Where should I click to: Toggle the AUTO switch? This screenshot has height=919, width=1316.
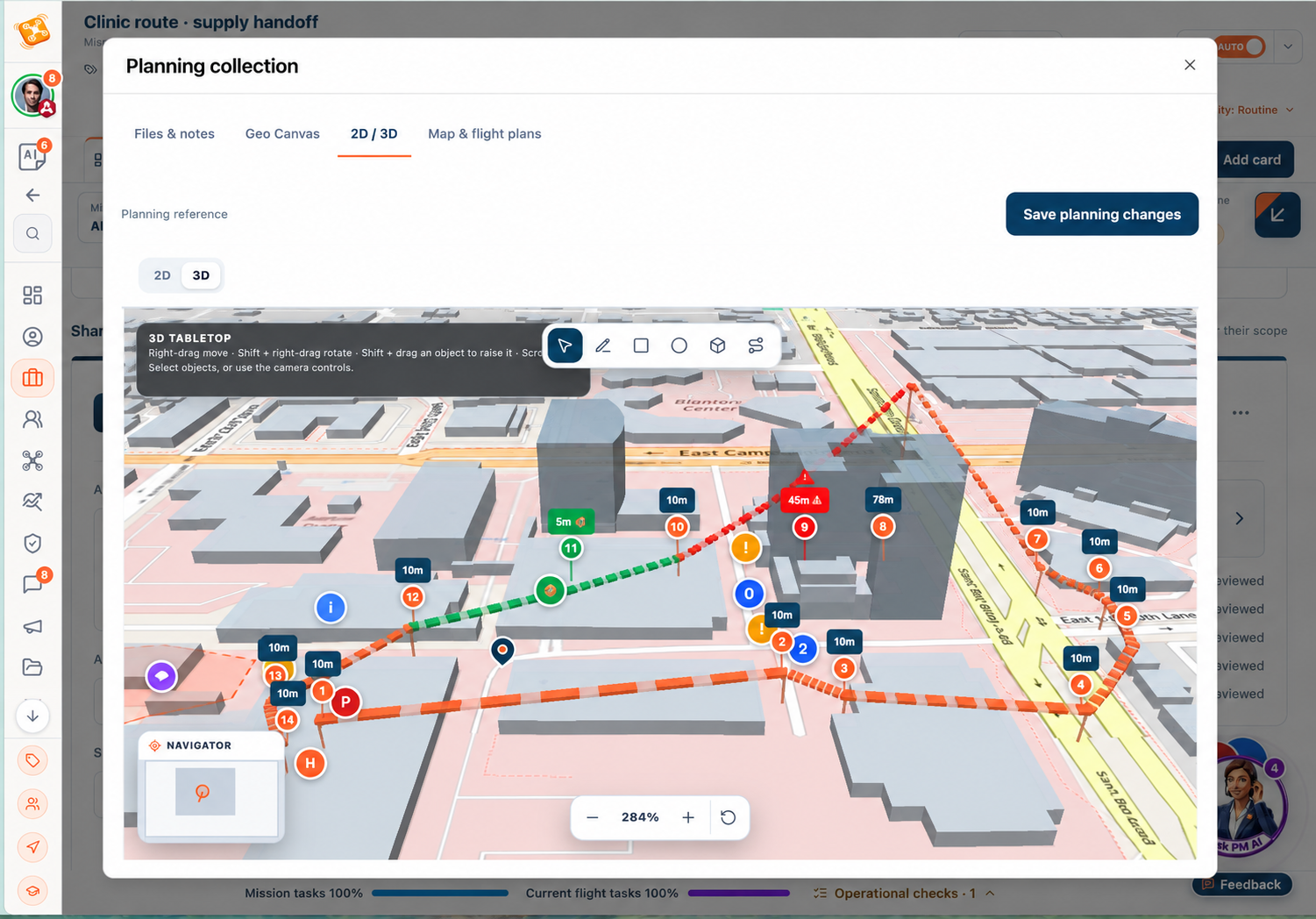(1241, 46)
